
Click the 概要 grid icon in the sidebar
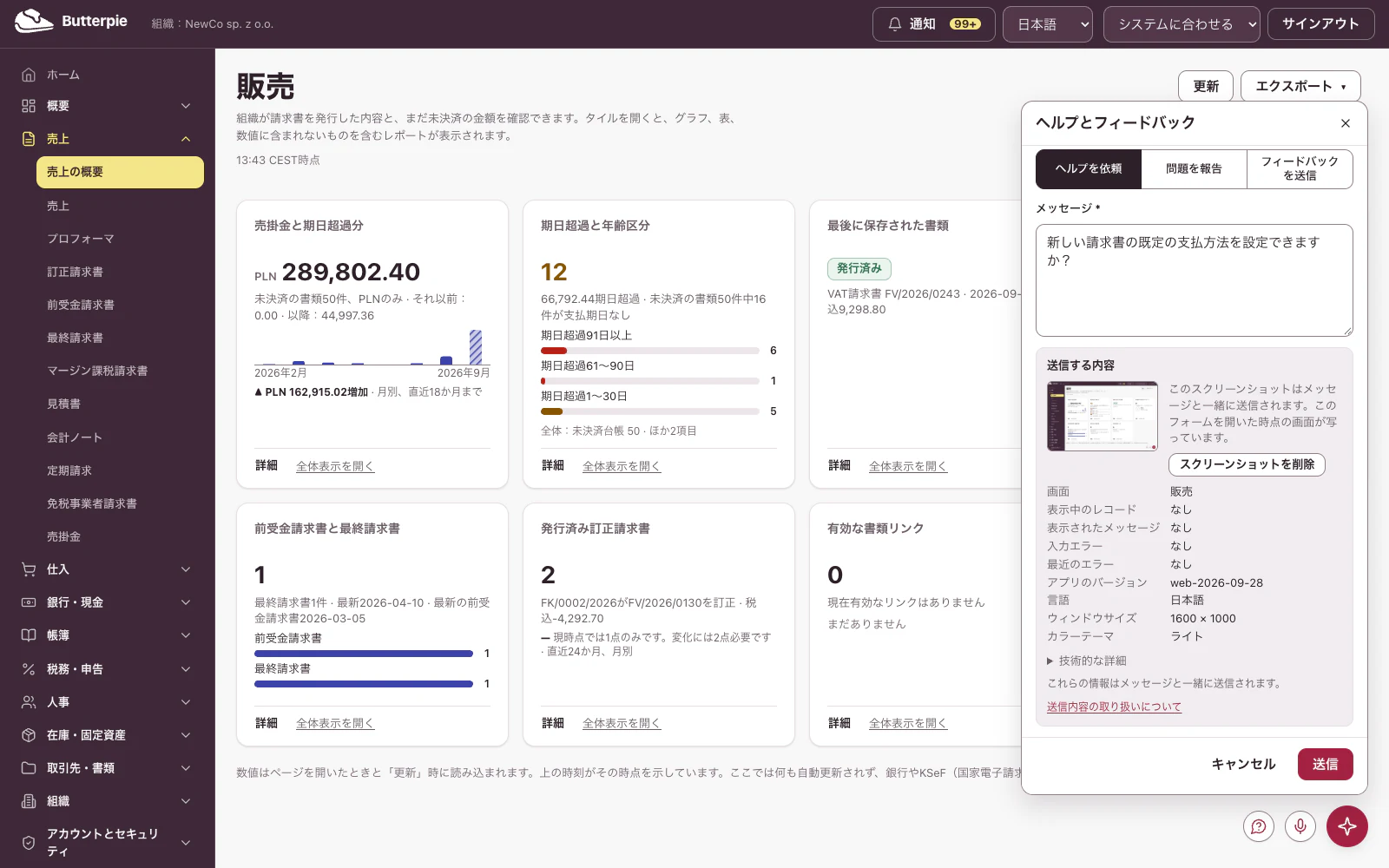point(29,106)
